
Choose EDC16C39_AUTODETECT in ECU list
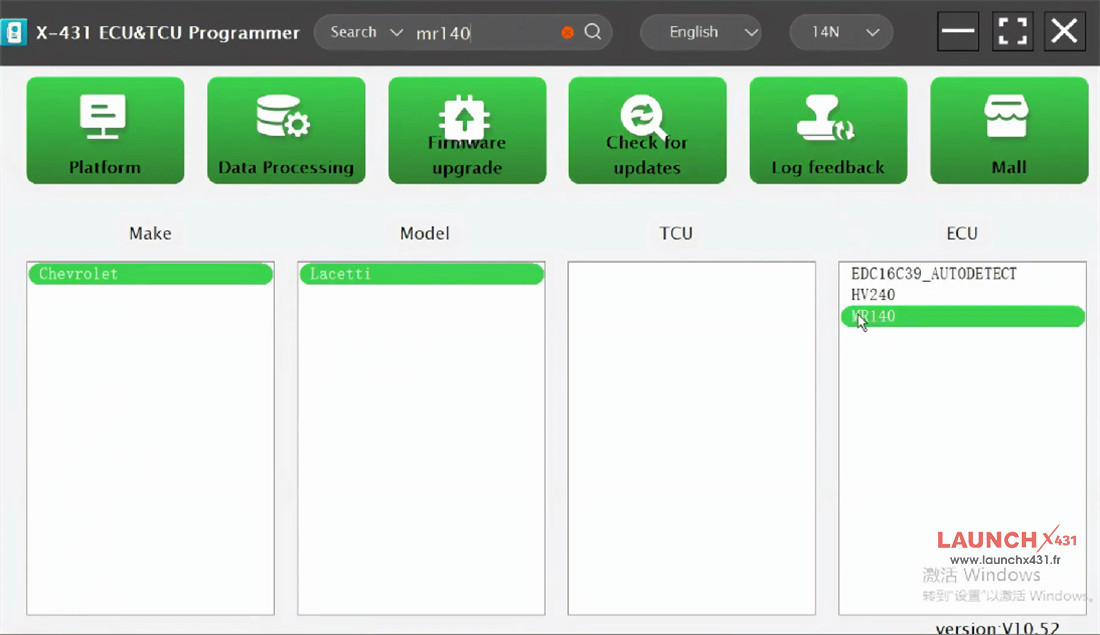[x=933, y=274]
